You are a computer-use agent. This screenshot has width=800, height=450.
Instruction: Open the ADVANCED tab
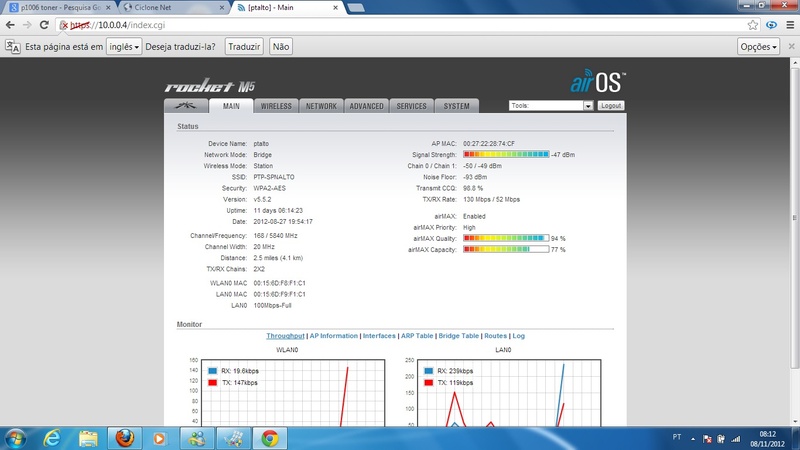coord(366,106)
